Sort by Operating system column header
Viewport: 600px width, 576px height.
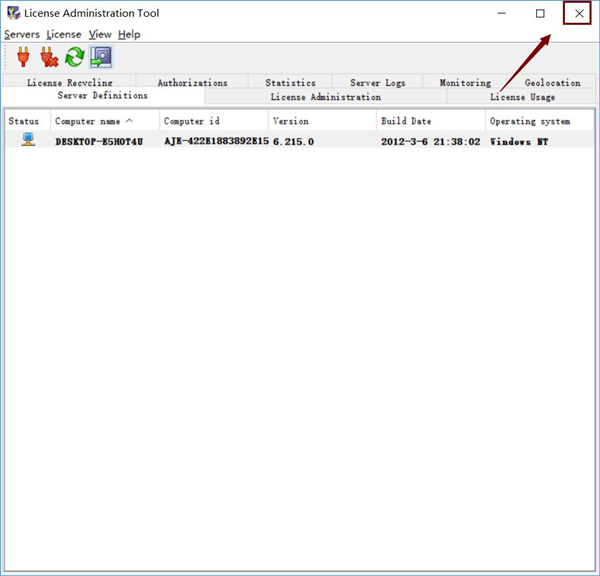click(x=540, y=121)
